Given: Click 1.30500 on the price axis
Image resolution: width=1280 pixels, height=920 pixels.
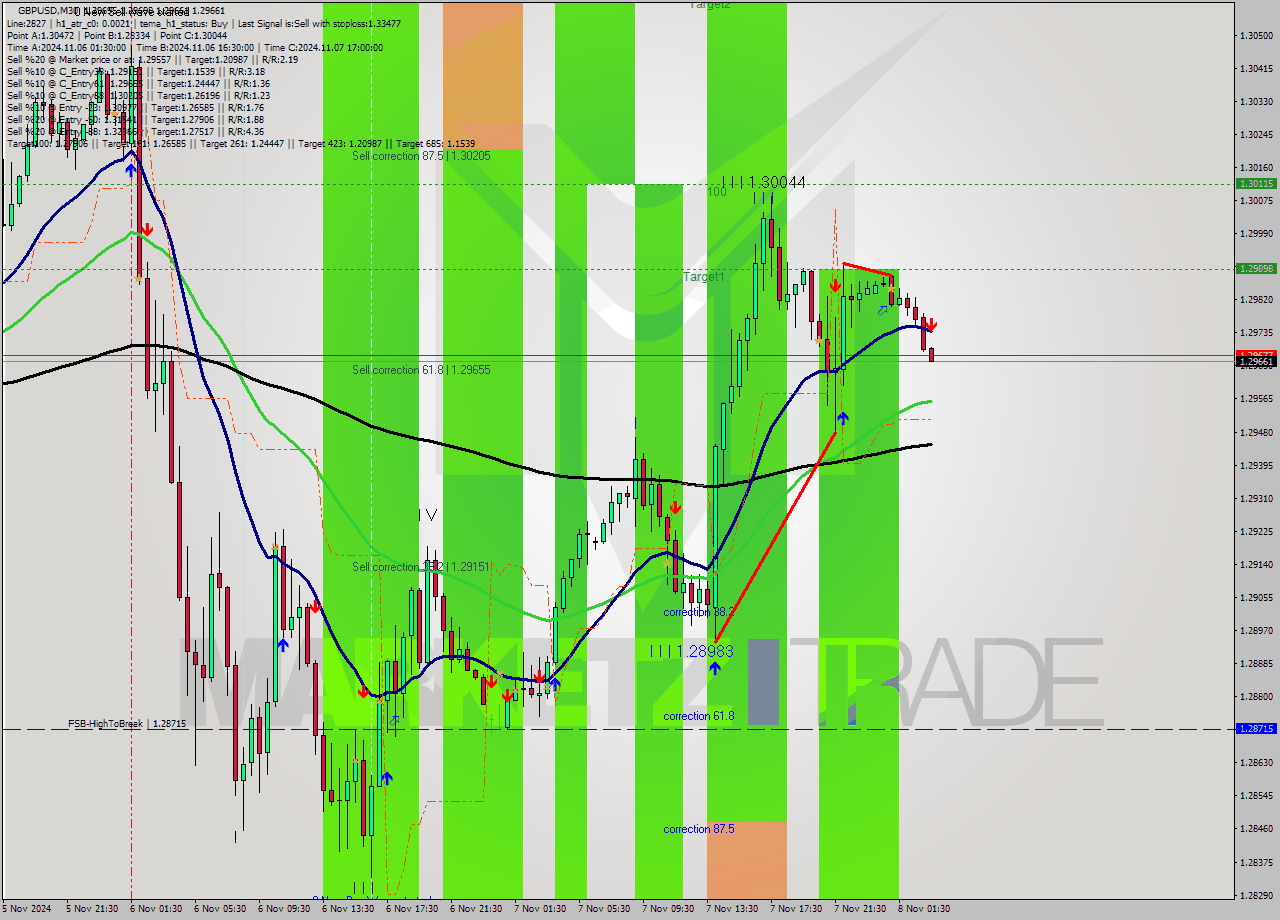Looking at the screenshot, I should (1255, 35).
